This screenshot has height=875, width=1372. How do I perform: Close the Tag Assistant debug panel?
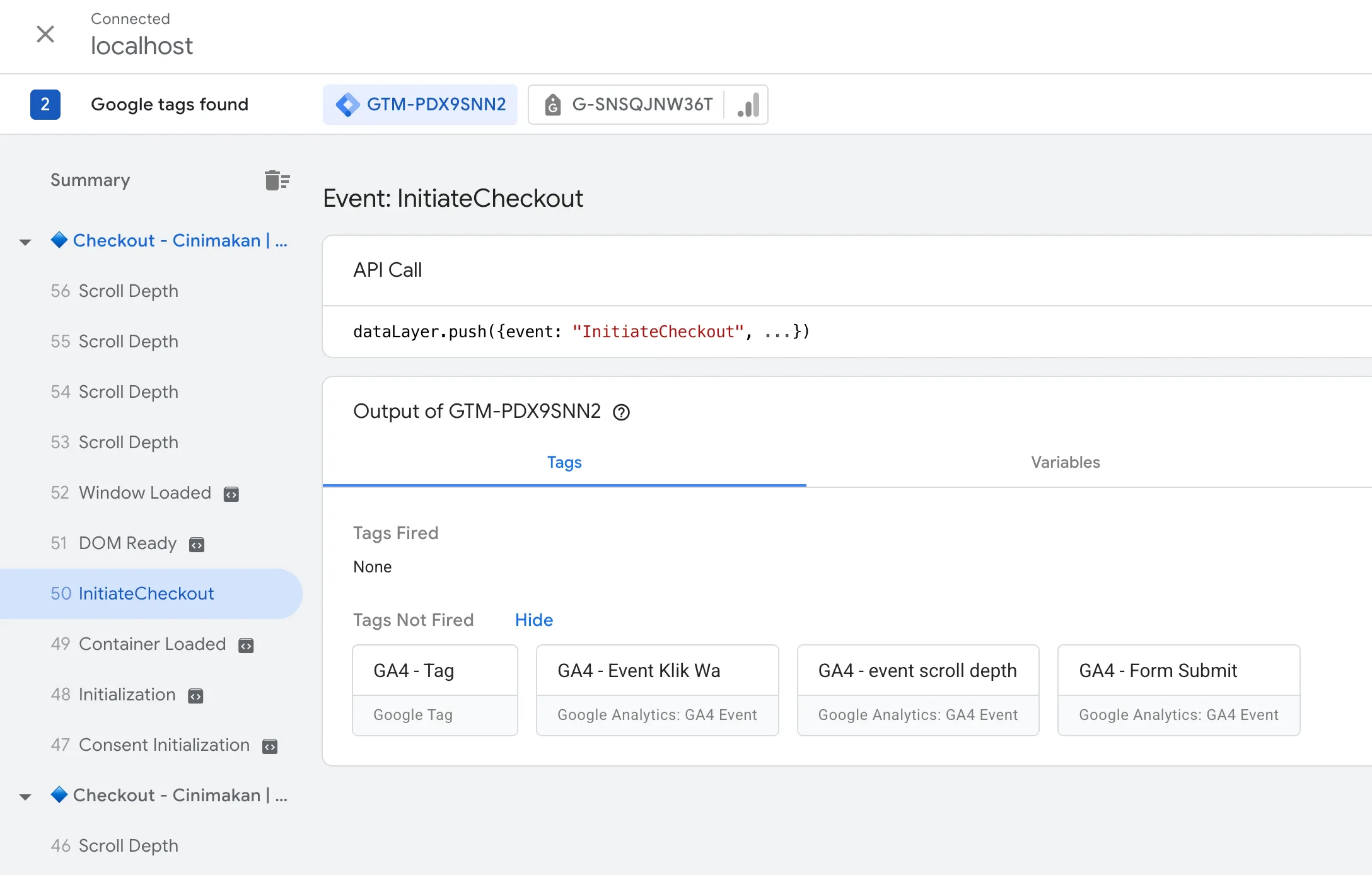(45, 34)
